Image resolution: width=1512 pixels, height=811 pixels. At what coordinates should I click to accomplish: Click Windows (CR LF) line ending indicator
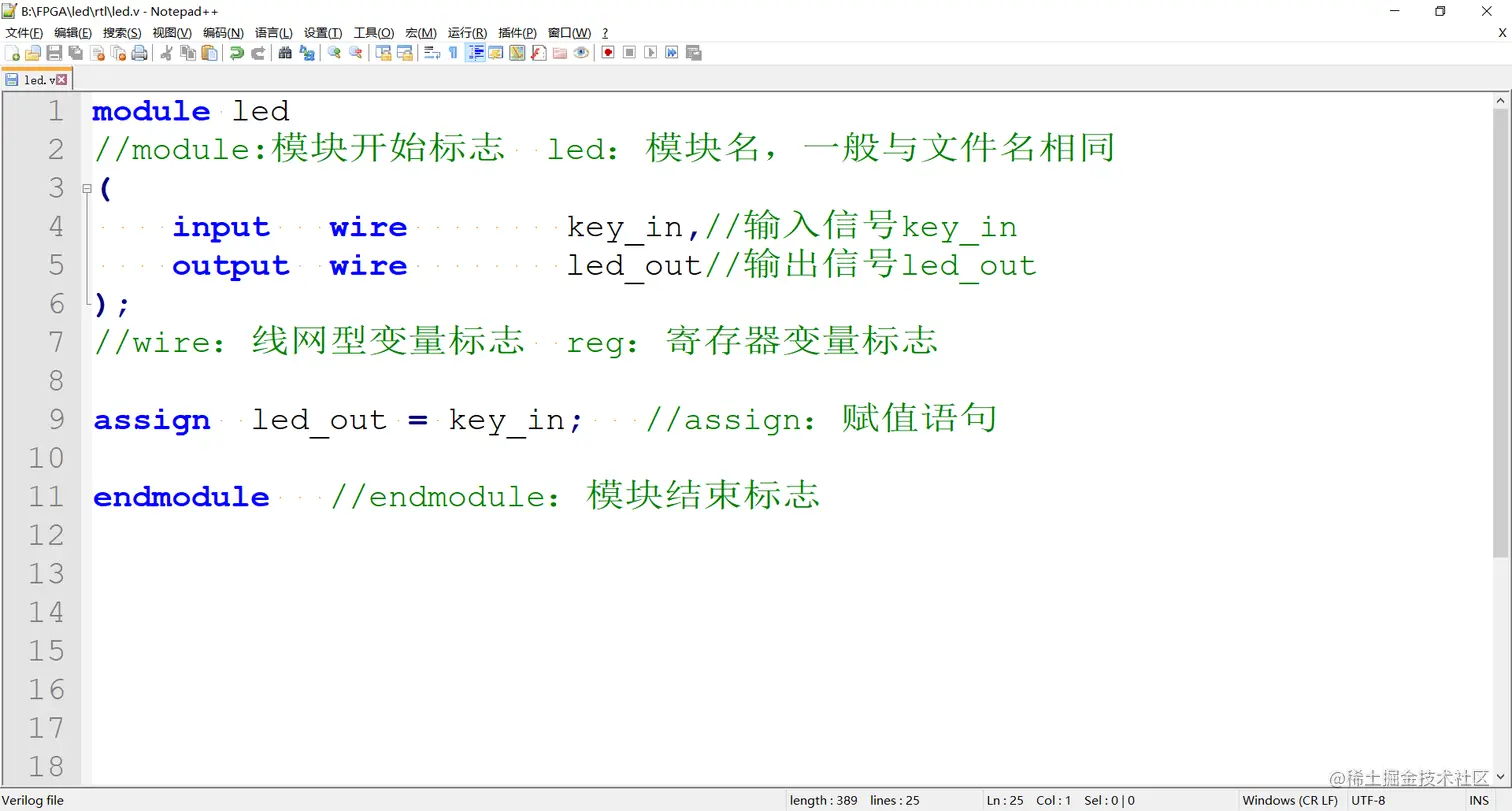[1290, 800]
